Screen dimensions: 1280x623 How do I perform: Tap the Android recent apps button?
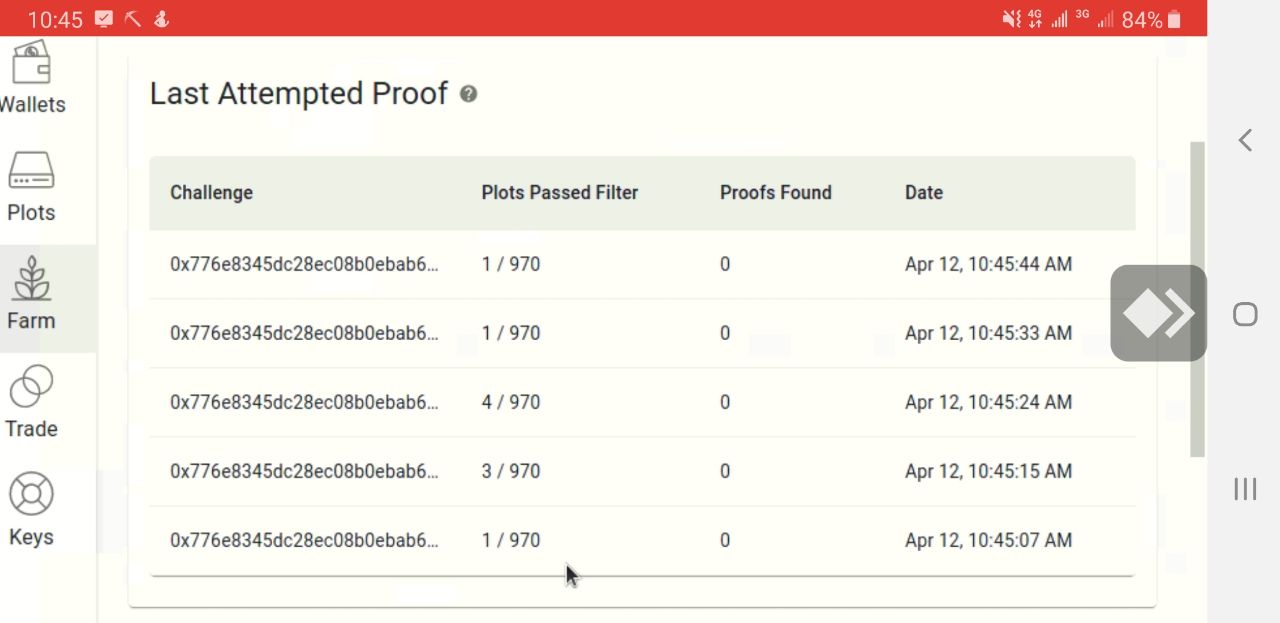click(x=1245, y=489)
